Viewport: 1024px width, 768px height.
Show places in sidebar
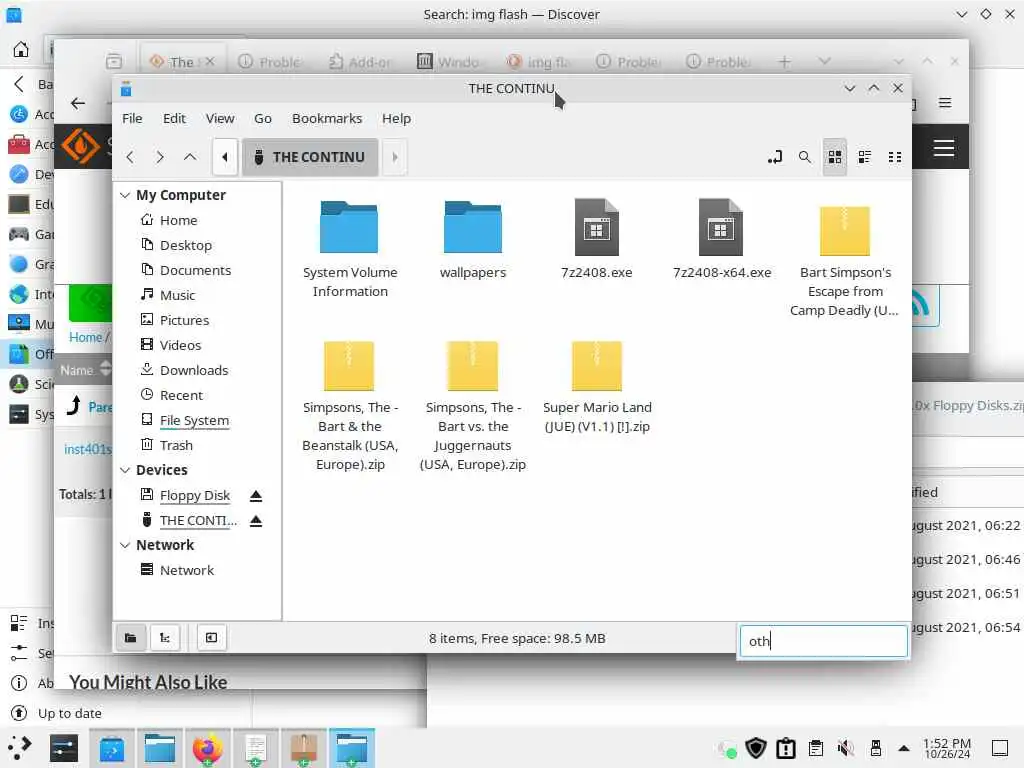(x=131, y=637)
